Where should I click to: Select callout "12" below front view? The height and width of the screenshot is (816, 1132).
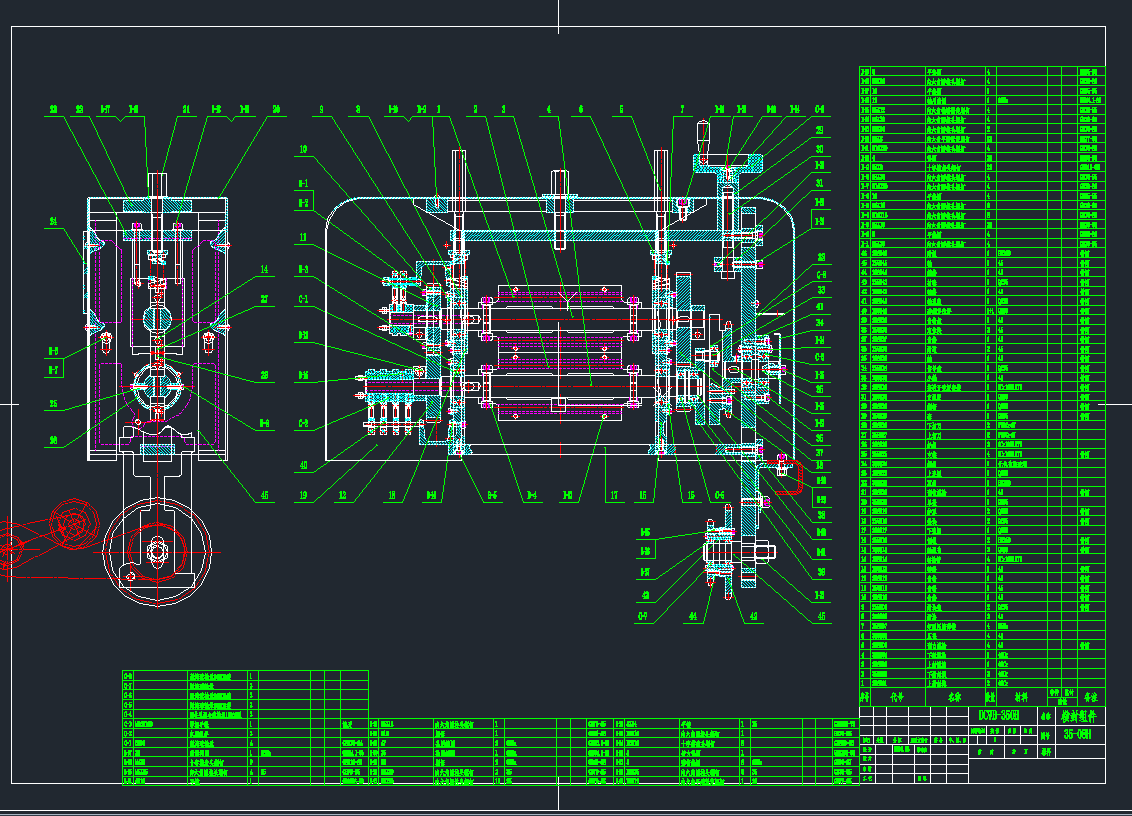coord(342,495)
